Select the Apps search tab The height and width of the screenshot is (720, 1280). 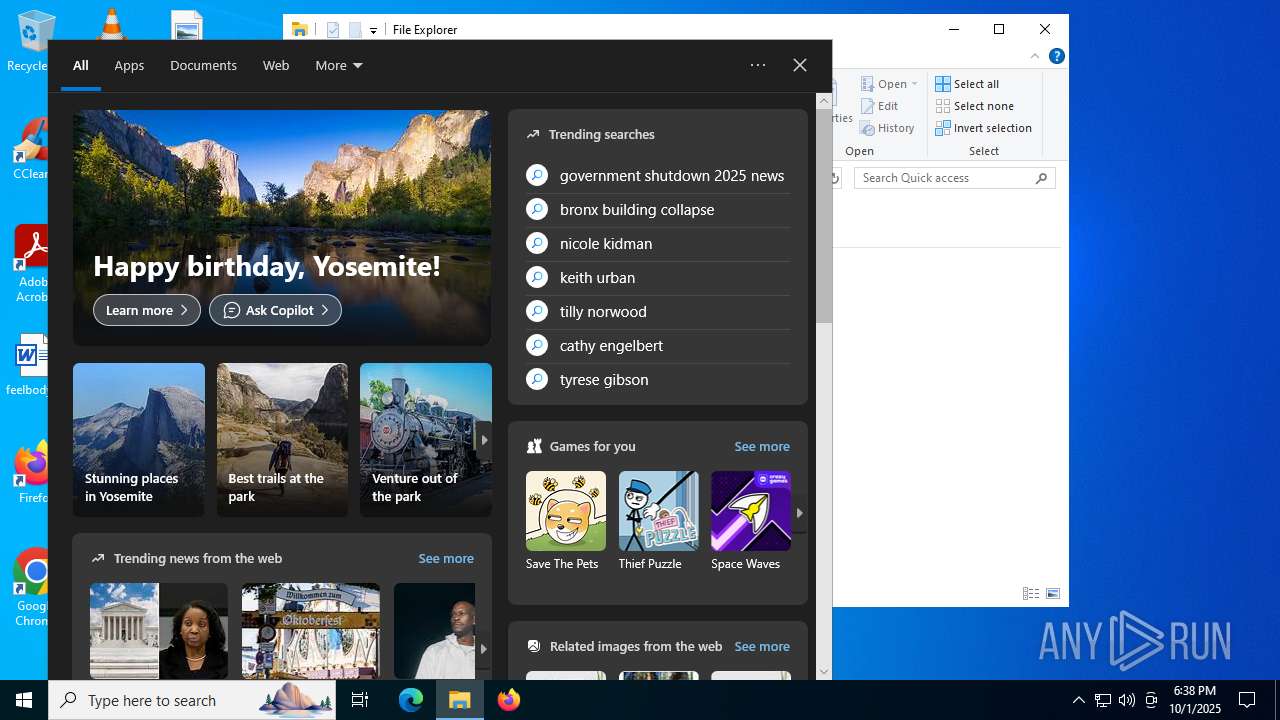pyautogui.click(x=129, y=65)
